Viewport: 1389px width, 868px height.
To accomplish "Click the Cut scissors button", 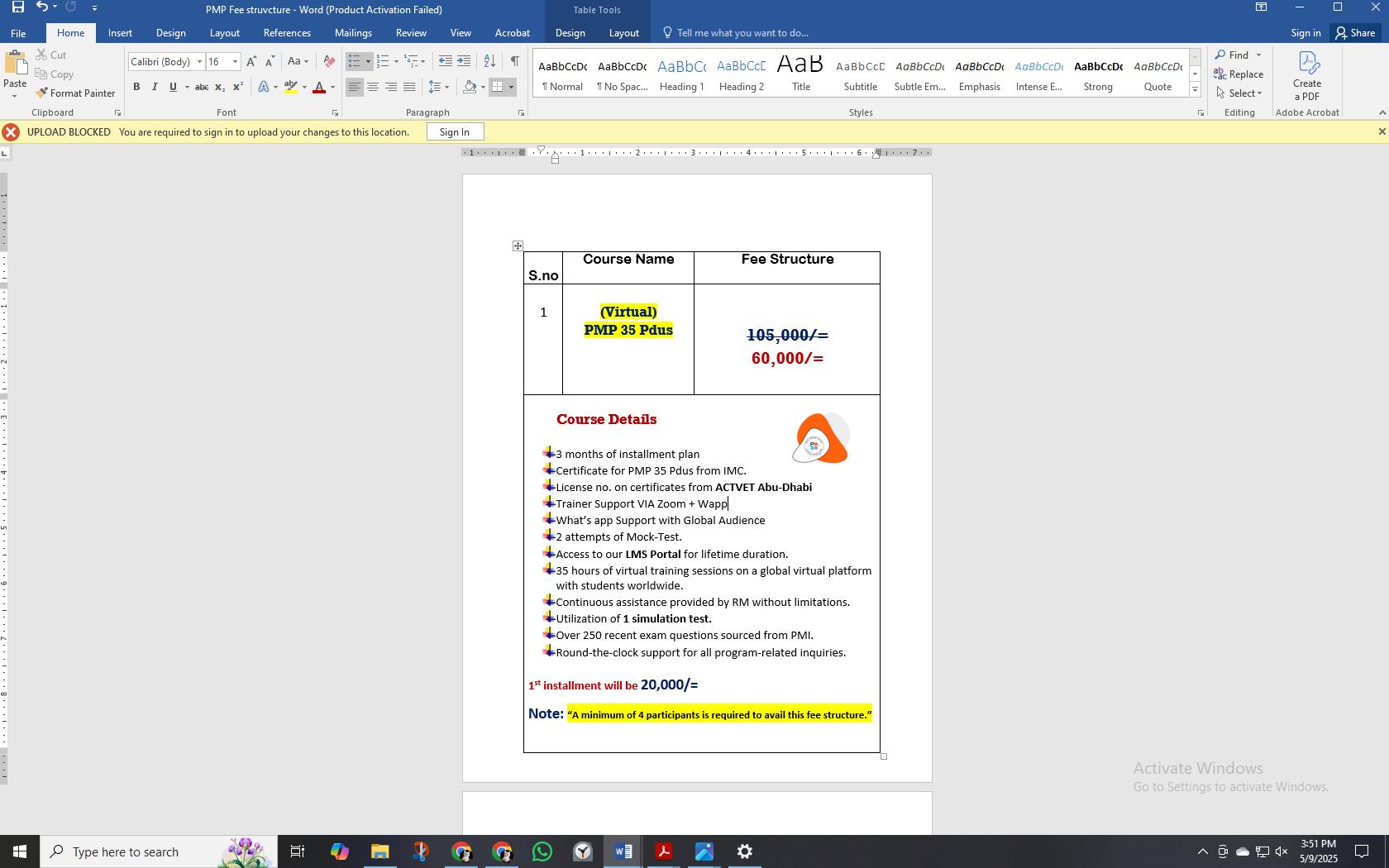I will click(x=51, y=55).
